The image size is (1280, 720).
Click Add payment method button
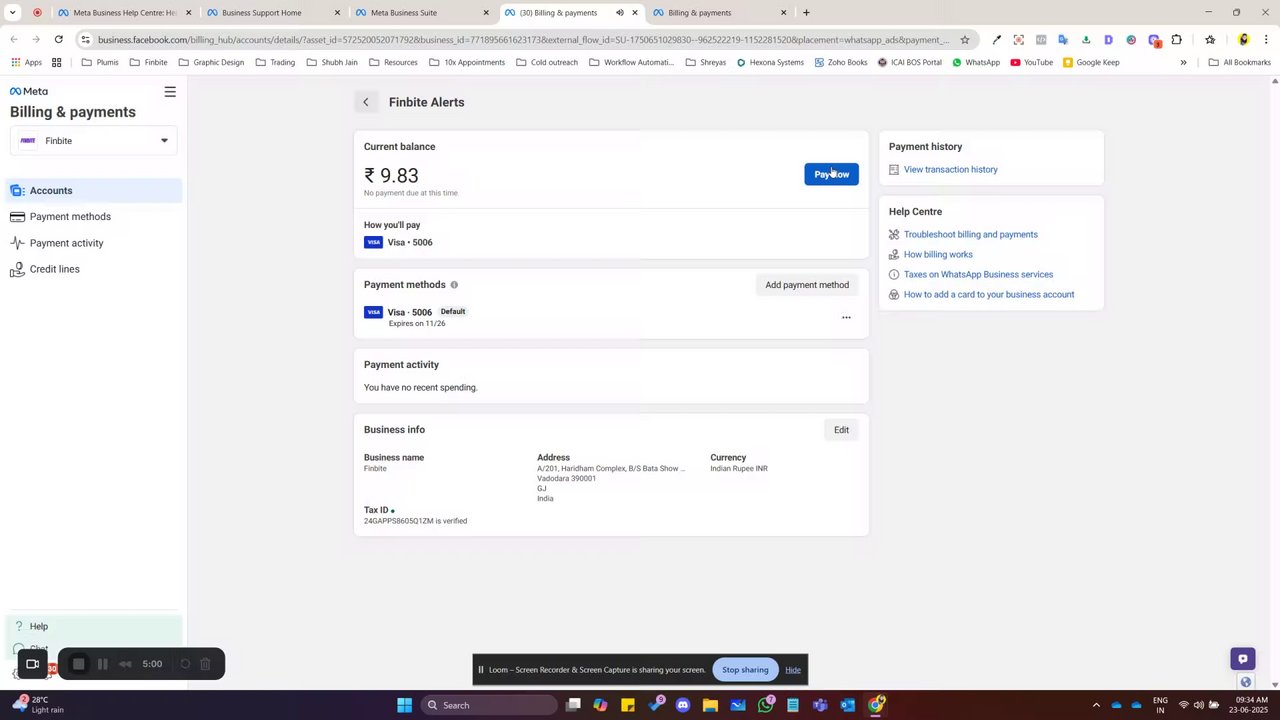807,285
